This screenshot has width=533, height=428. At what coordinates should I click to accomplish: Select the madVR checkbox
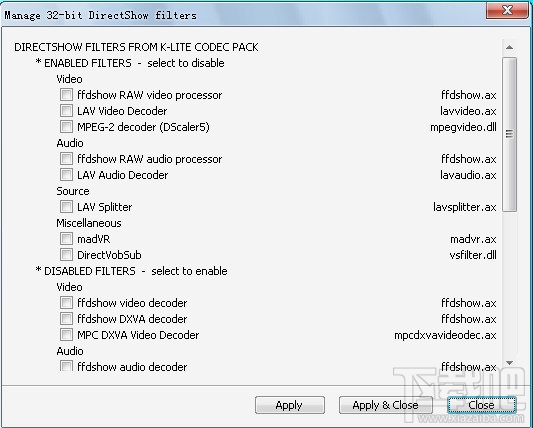(66, 239)
